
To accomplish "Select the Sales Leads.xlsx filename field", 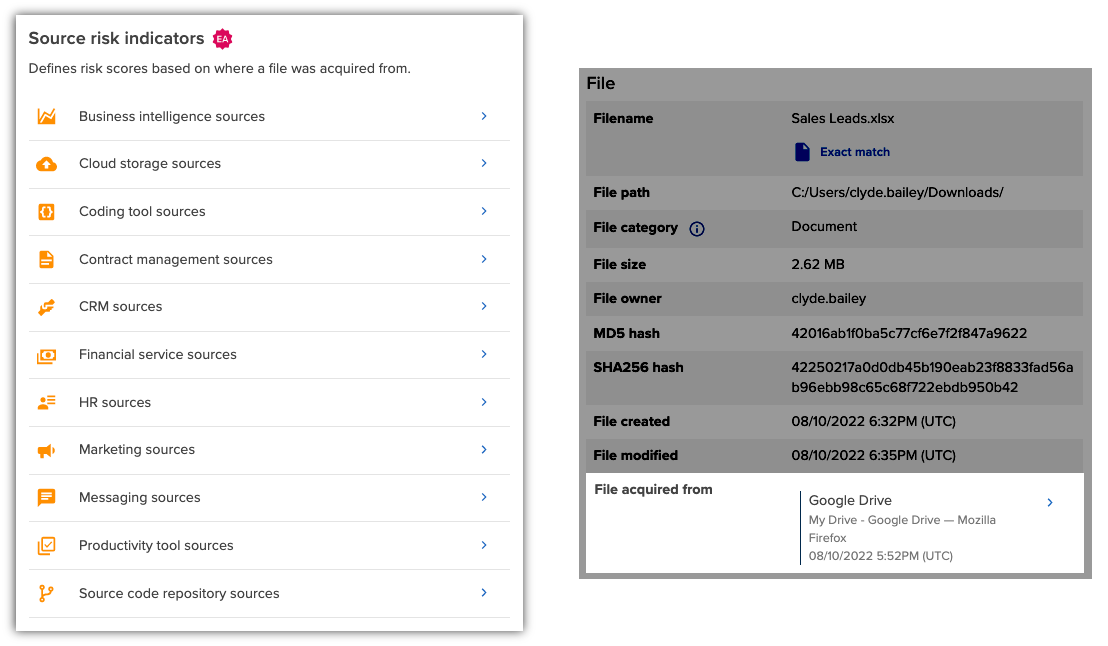I will (841, 118).
